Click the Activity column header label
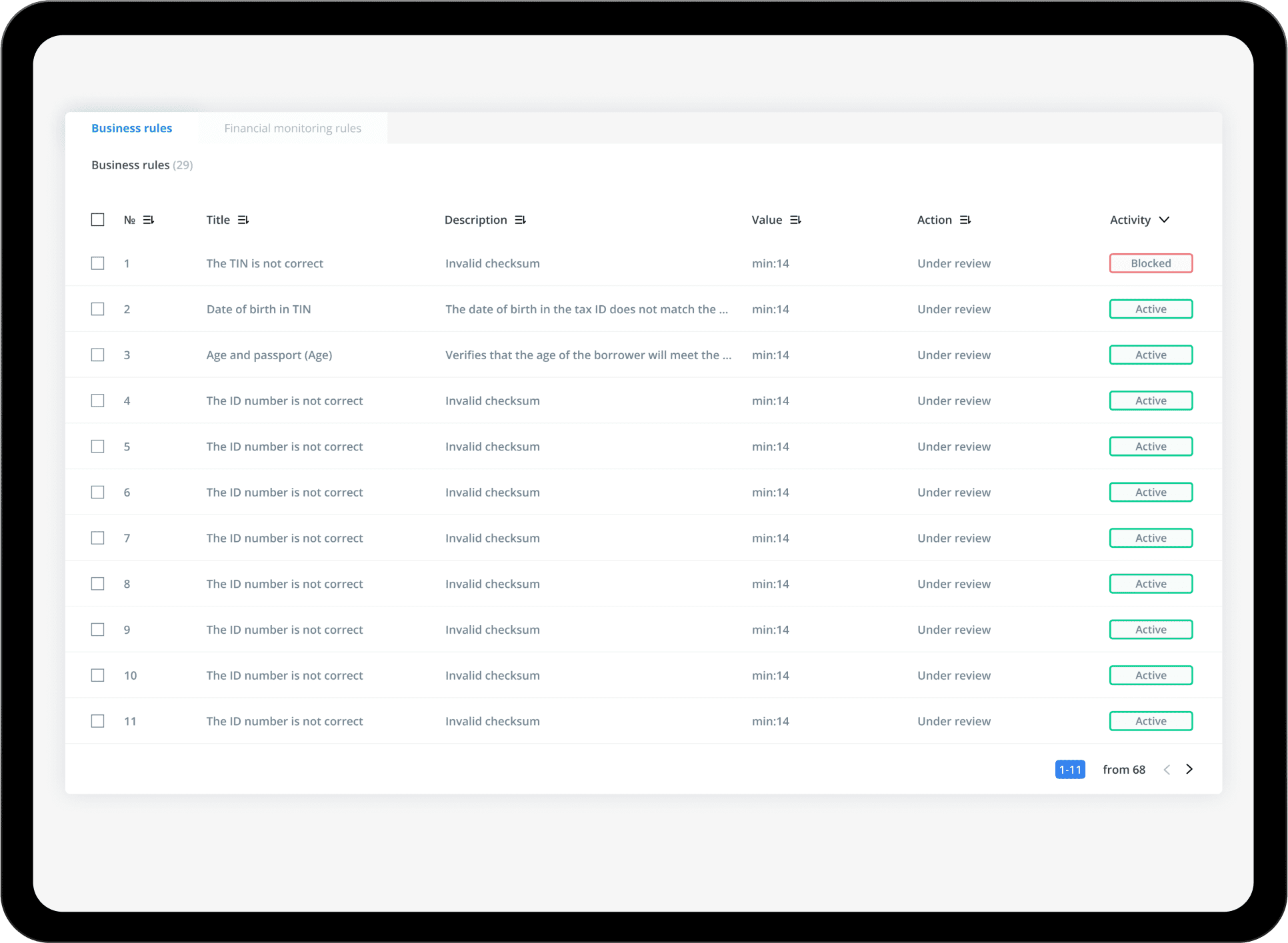This screenshot has width=1288, height=943. 1130,220
